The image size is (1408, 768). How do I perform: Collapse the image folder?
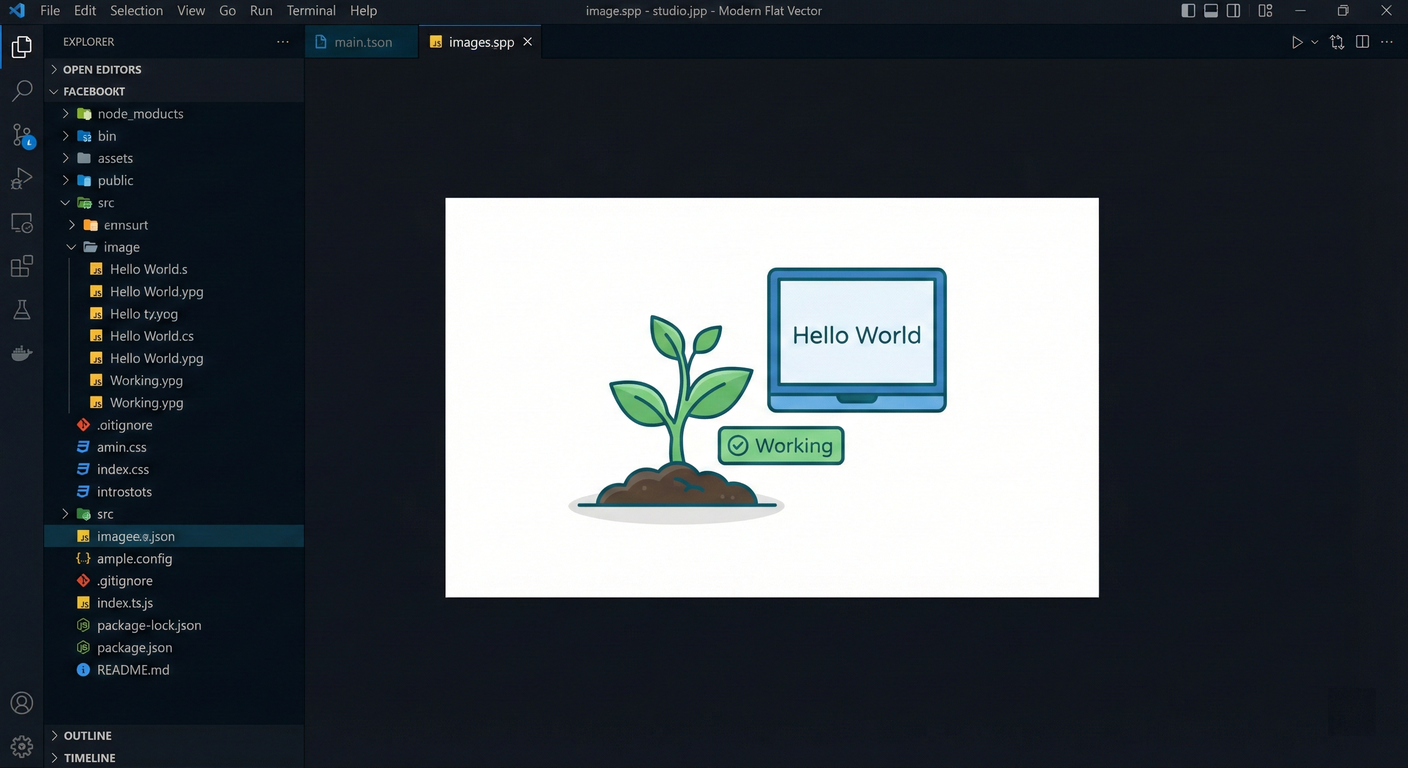121,247
